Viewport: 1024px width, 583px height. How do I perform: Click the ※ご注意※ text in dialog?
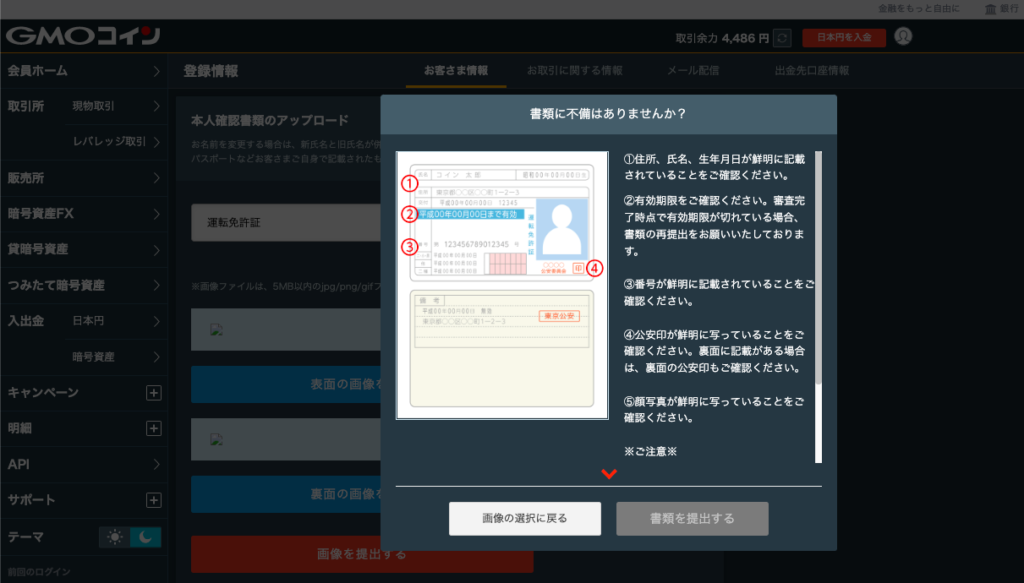tap(650, 451)
